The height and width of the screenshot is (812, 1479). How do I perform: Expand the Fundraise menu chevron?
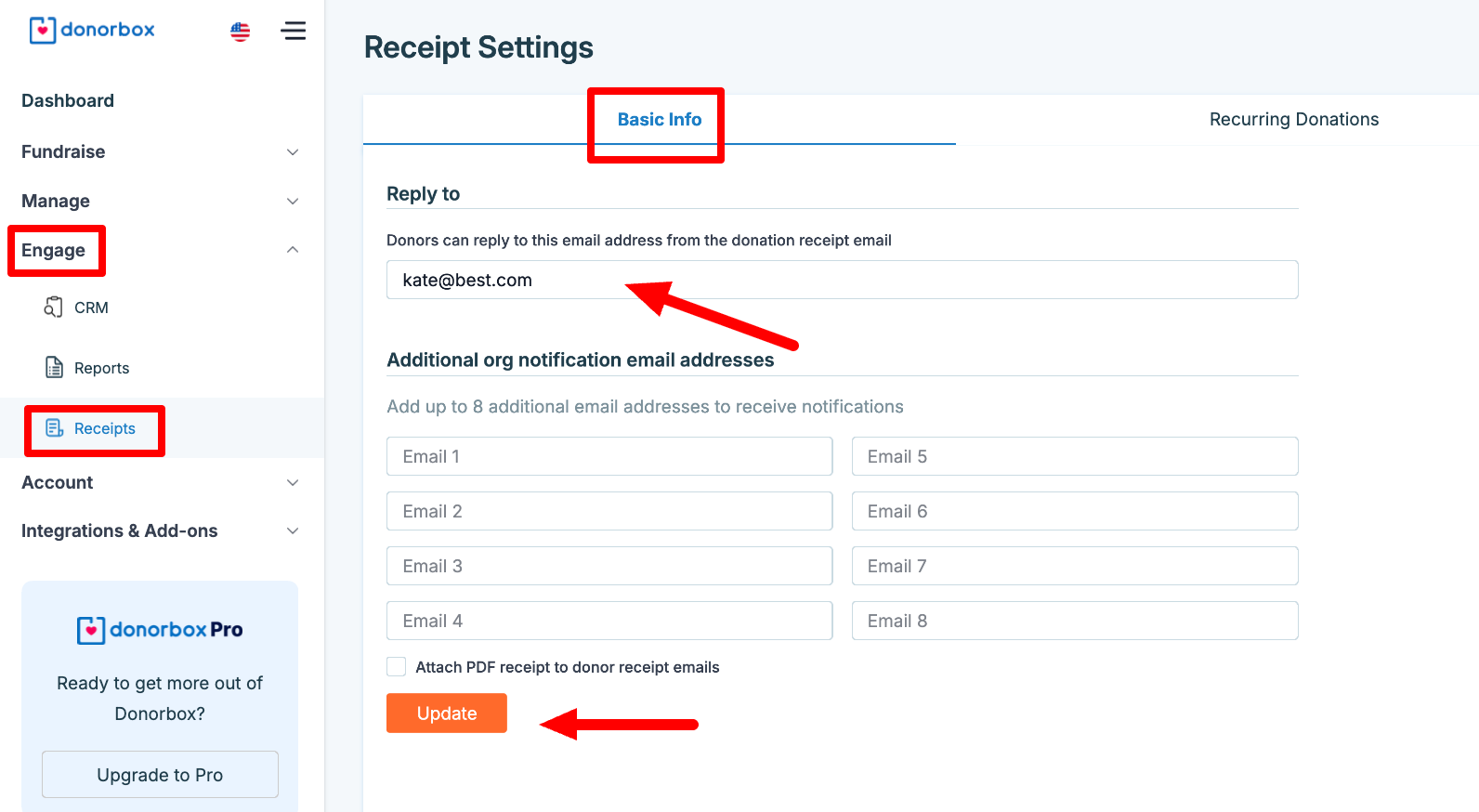[x=293, y=152]
